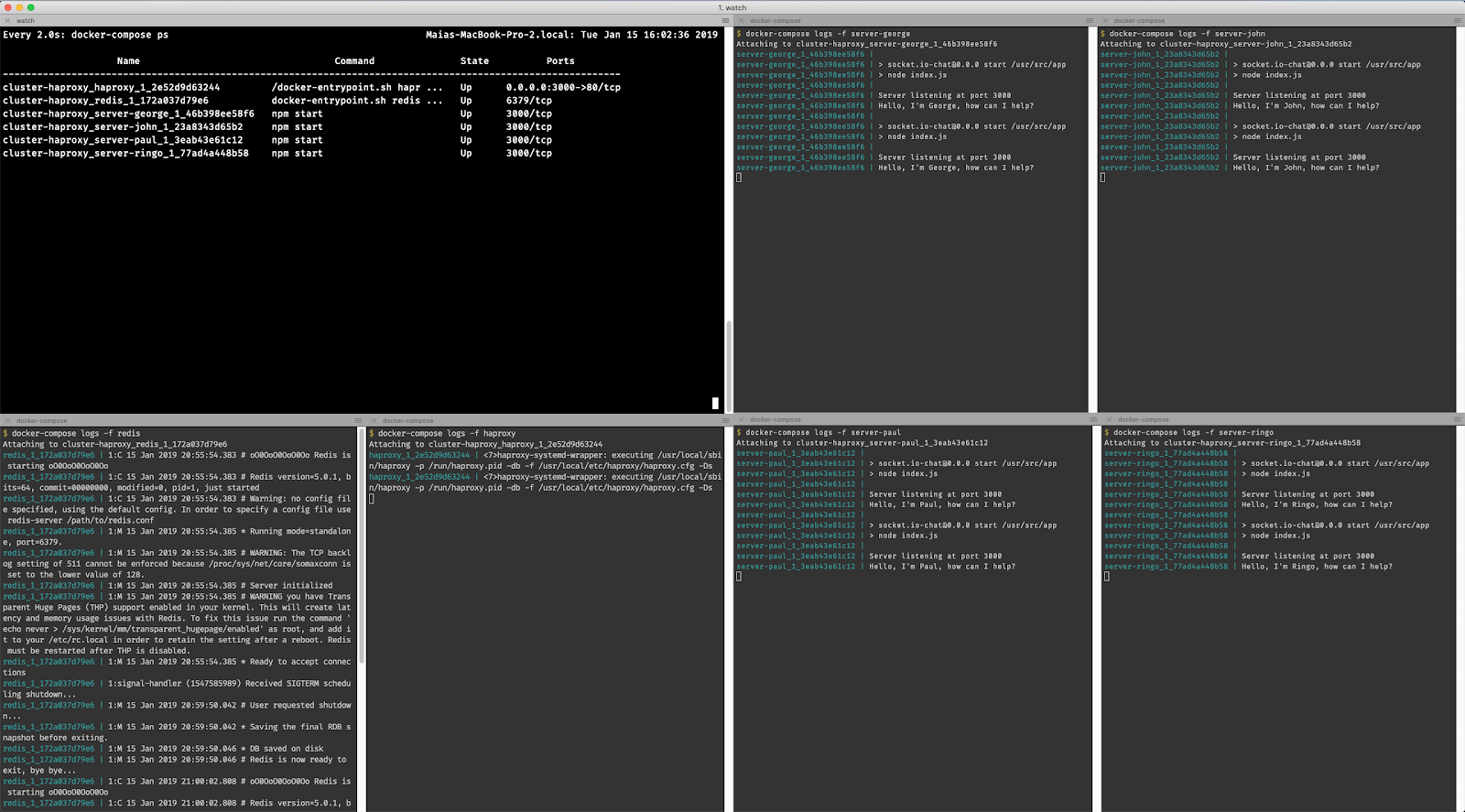Select the server-paul pane title bar
This screenshot has width=1465, height=812.
tap(916, 419)
